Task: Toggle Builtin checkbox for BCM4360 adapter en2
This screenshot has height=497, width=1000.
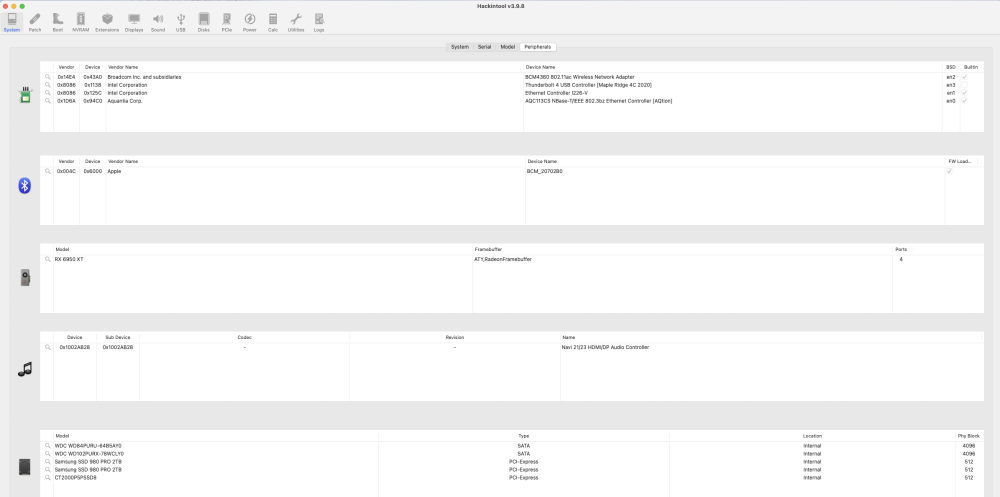Action: pyautogui.click(x=964, y=77)
